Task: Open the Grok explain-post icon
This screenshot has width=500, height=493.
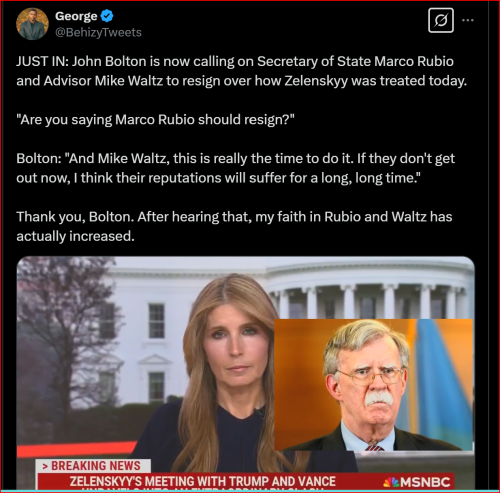Action: pyautogui.click(x=441, y=21)
